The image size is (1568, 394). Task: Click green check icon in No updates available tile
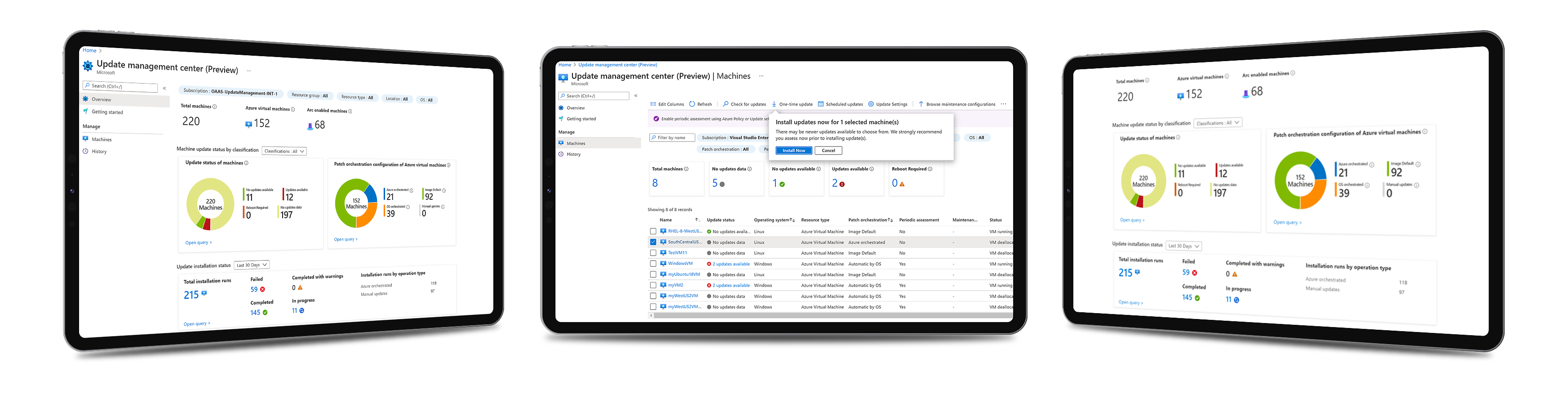point(782,184)
